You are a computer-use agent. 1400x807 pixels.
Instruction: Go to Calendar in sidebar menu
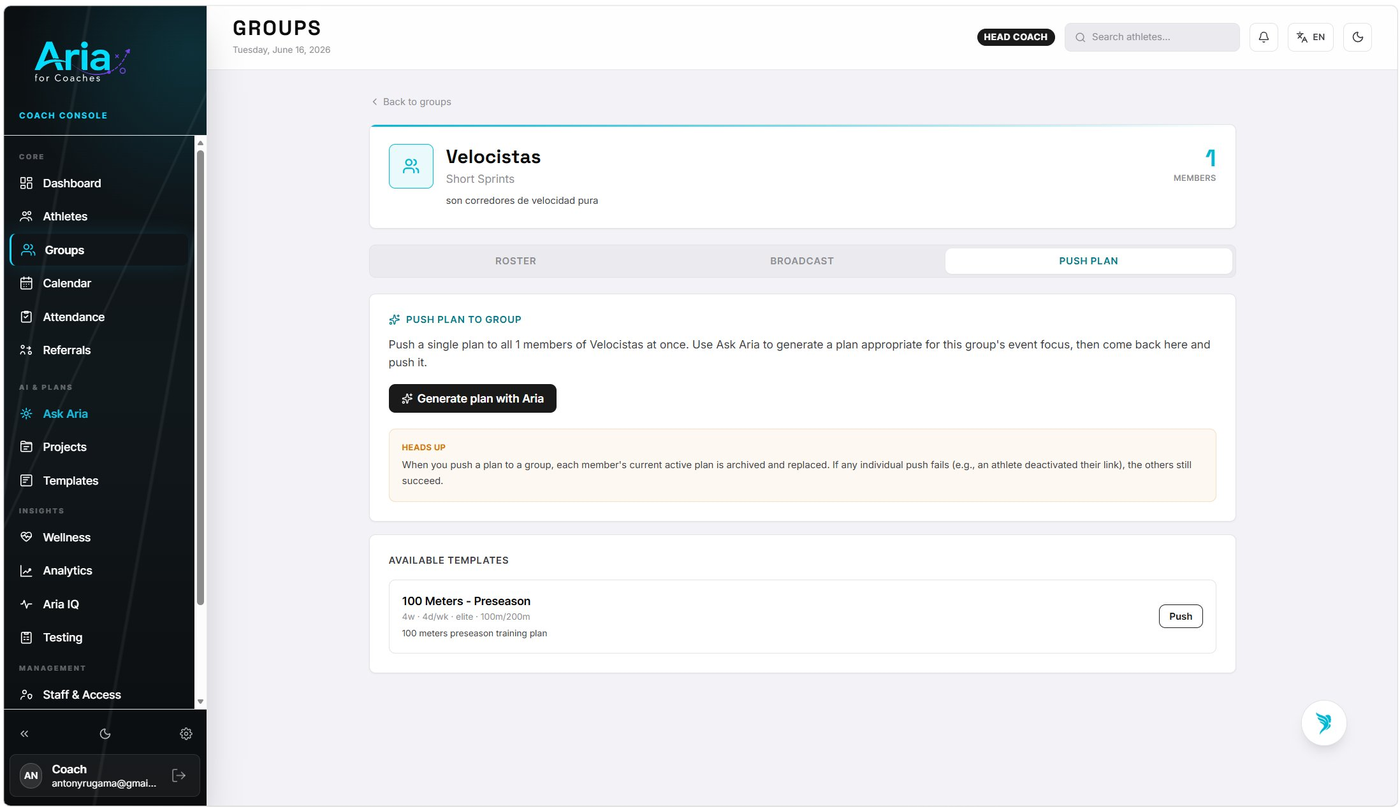click(x=67, y=283)
